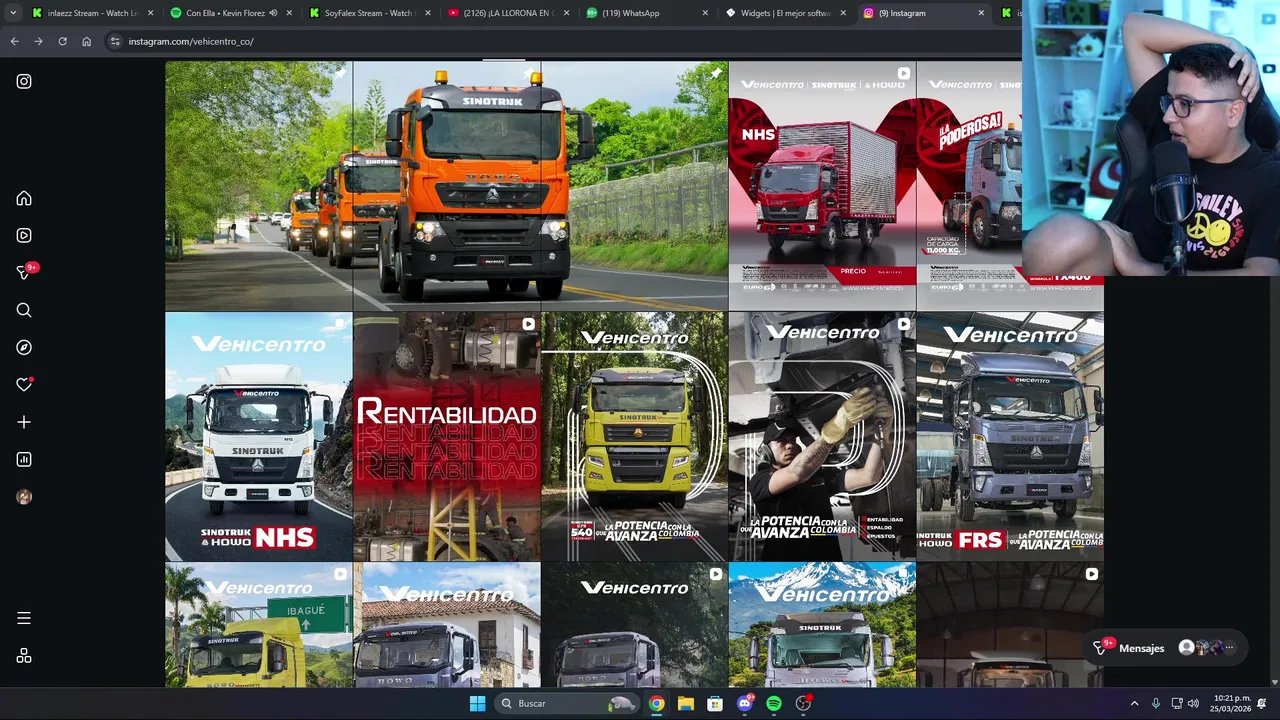Close the WhatsApp tab

coord(704,13)
